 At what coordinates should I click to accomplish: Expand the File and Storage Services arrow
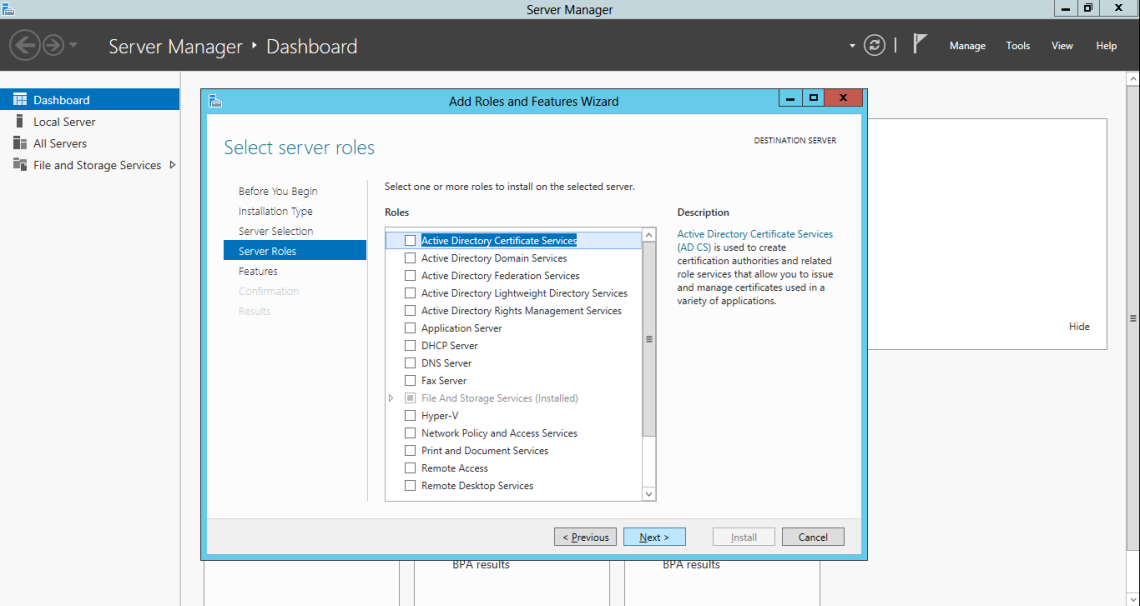172,165
